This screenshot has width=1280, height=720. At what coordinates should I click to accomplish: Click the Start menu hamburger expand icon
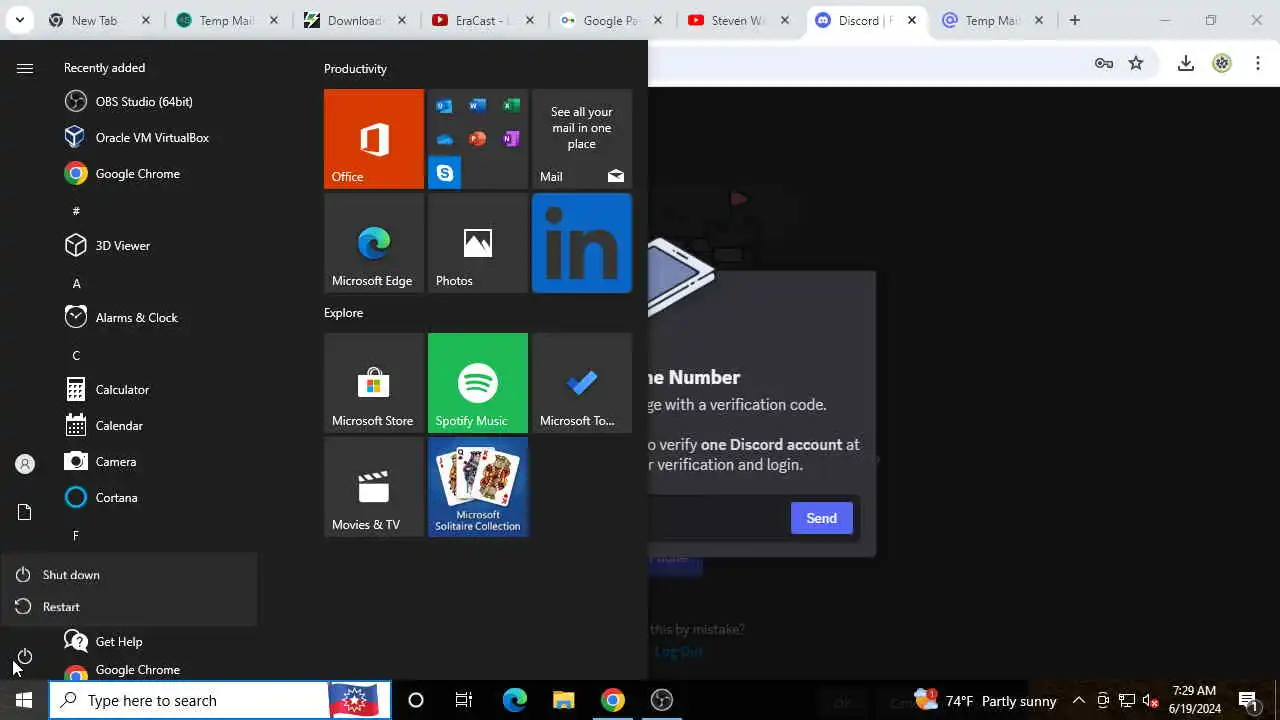25,68
